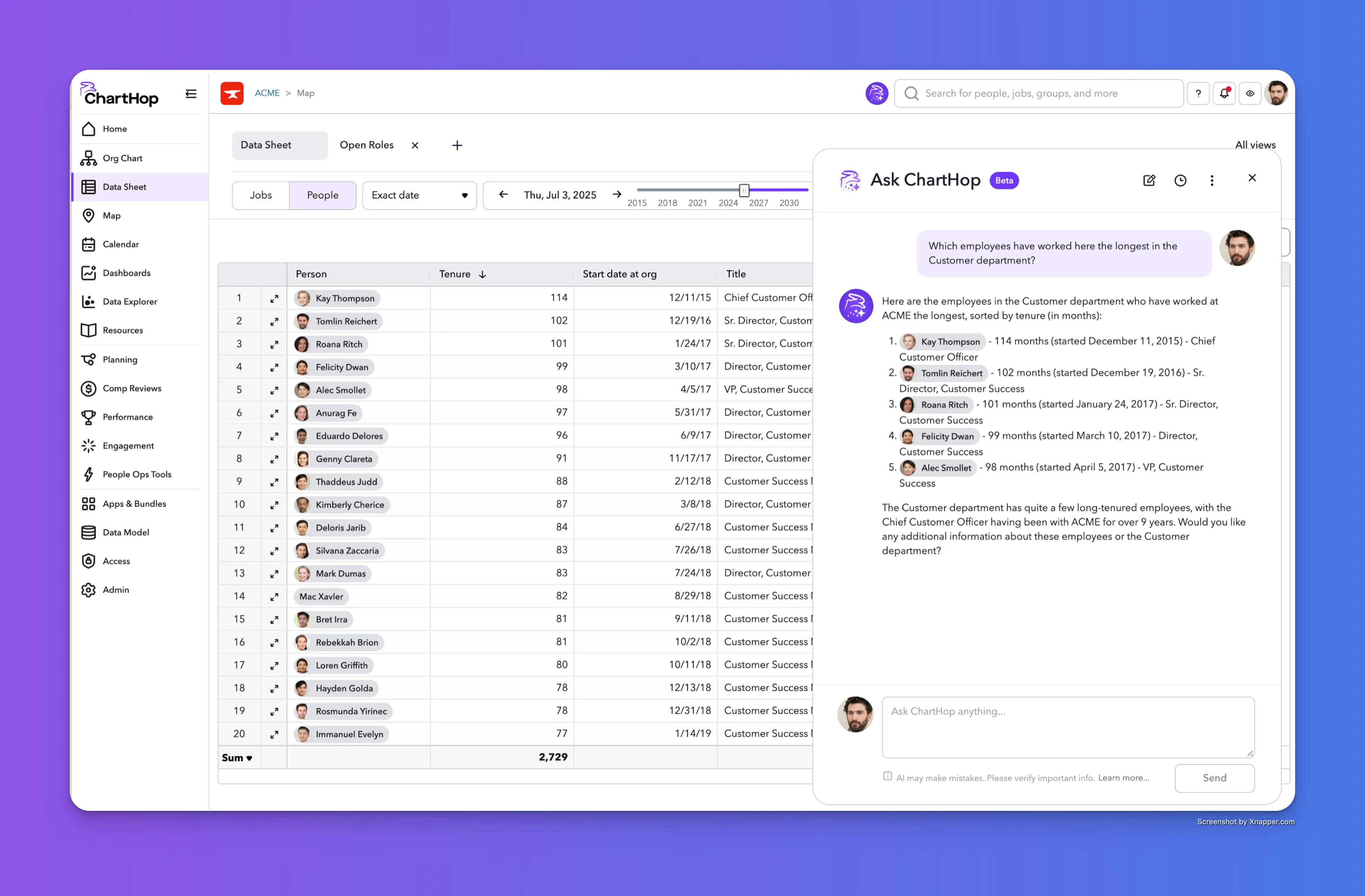Expand Immanuel Evelyn's row details
This screenshot has width=1365, height=896.
[274, 734]
